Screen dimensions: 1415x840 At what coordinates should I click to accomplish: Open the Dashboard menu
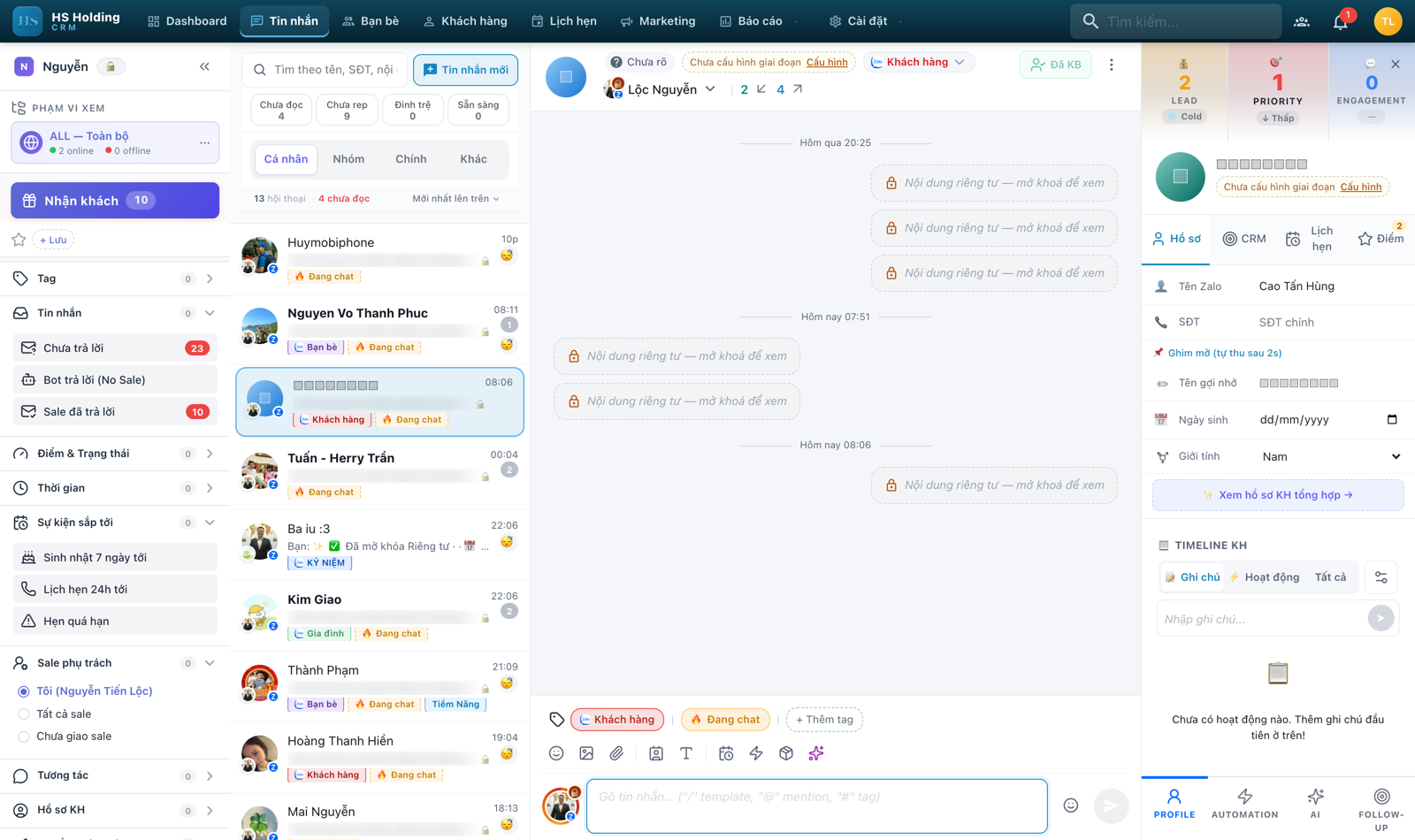click(x=187, y=21)
